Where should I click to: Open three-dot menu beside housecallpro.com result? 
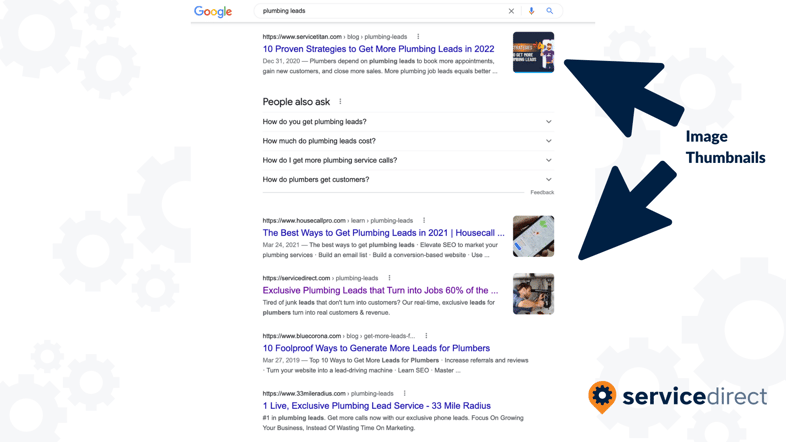pos(424,220)
